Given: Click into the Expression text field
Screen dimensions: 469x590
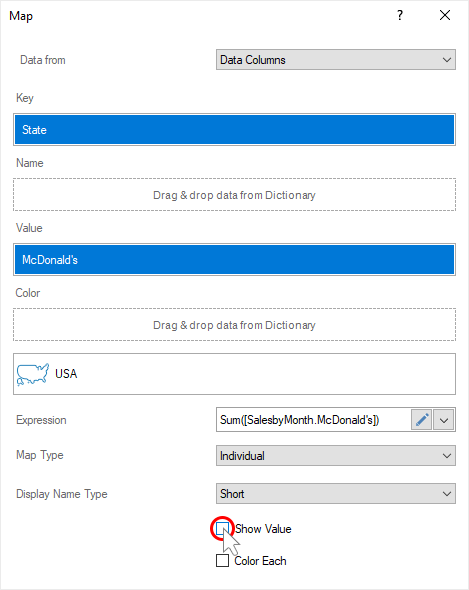Looking at the screenshot, I should pos(313,420).
